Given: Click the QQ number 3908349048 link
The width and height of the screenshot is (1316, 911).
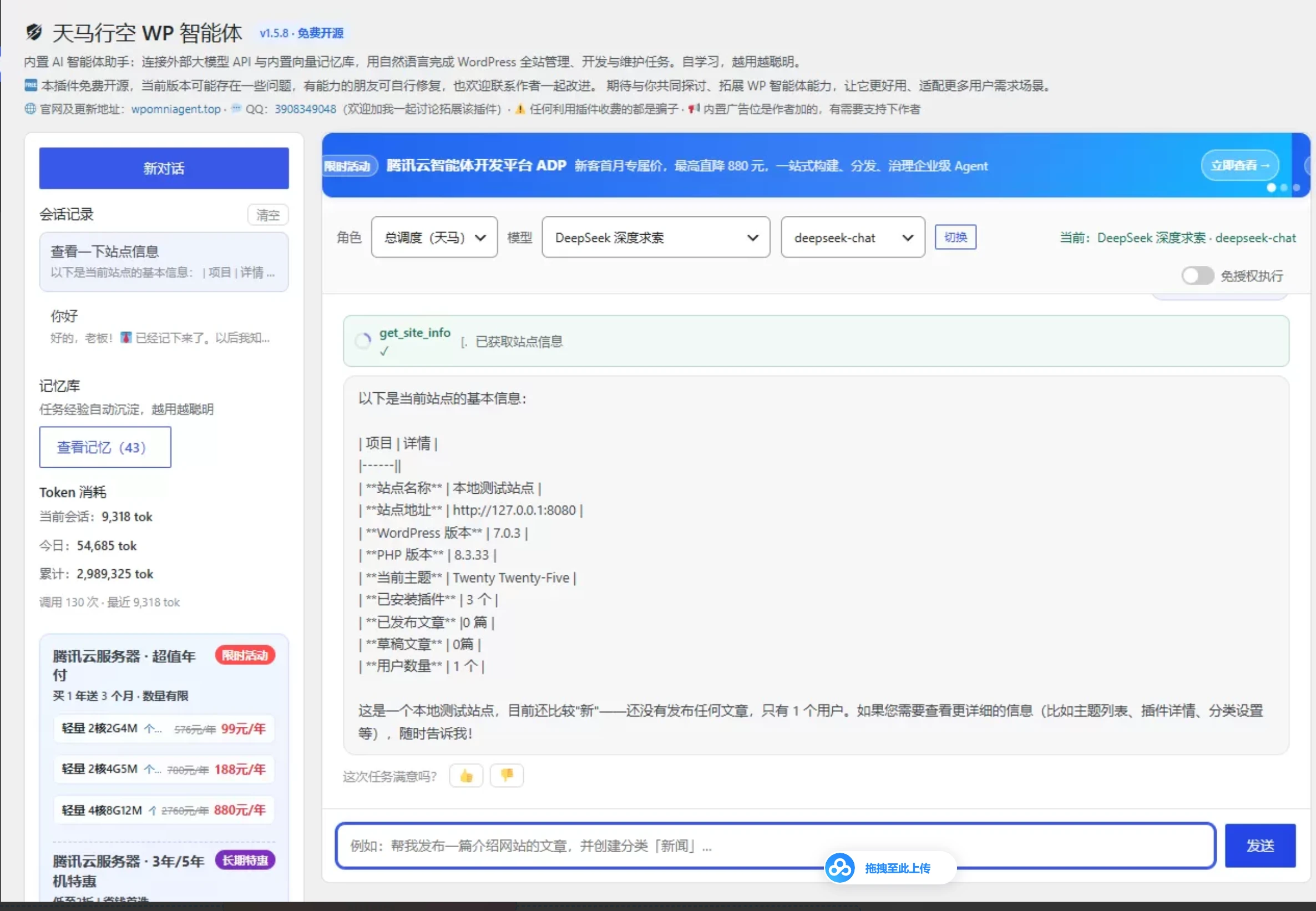Looking at the screenshot, I should (305, 109).
